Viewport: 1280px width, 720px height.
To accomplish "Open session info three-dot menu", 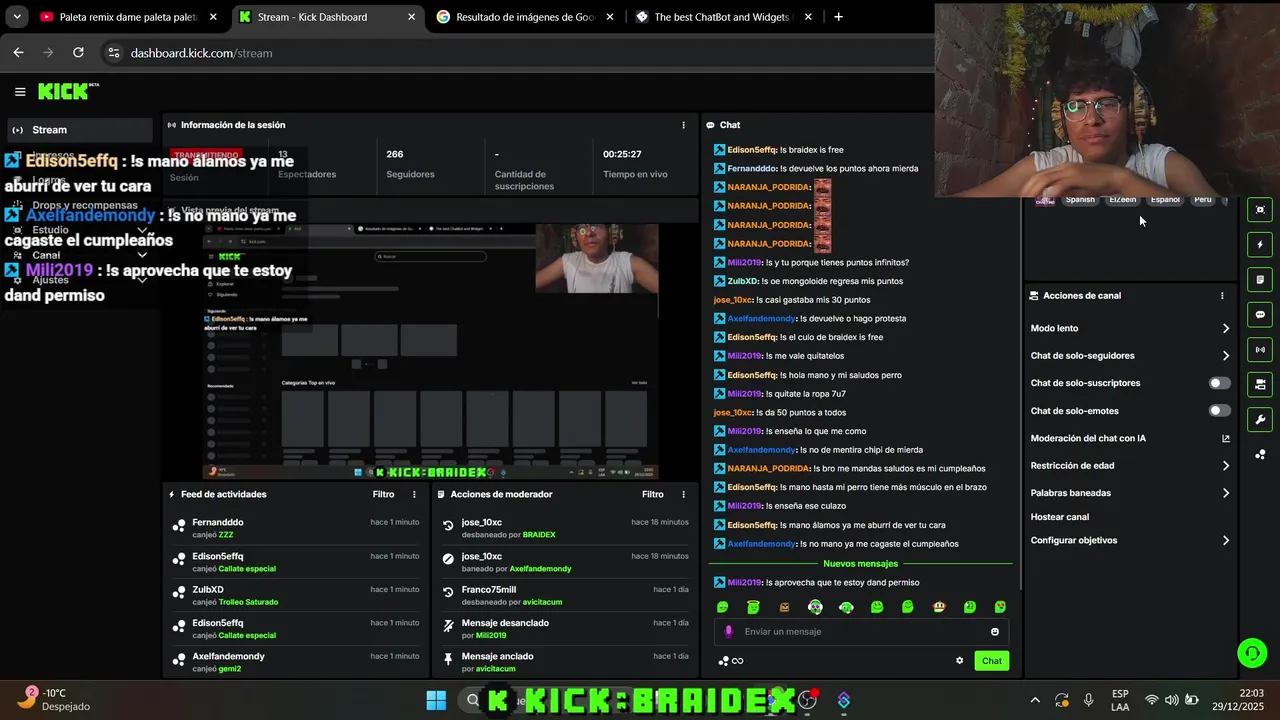I will pos(684,125).
